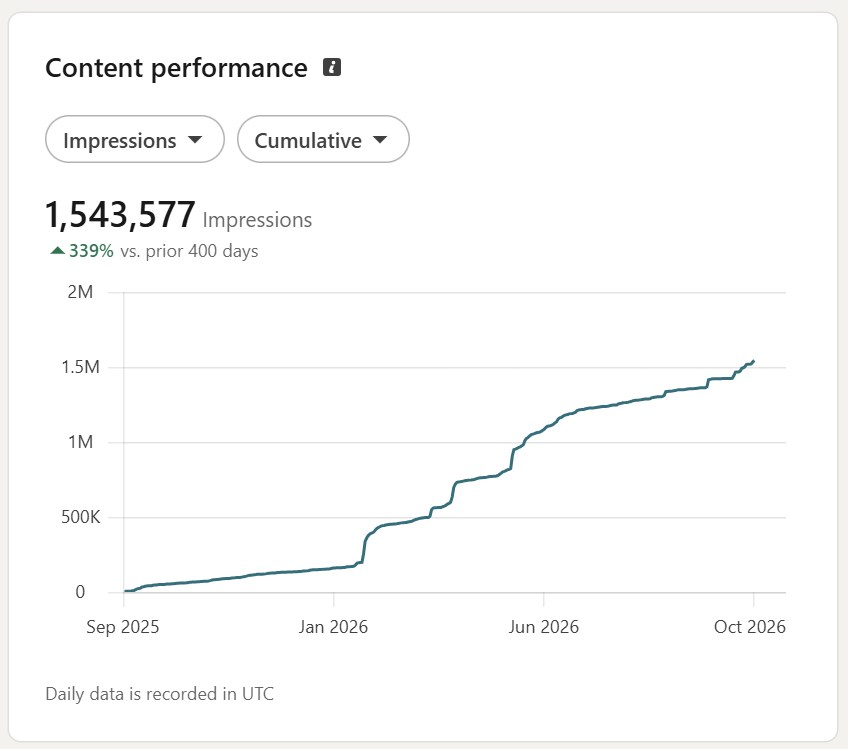Screen dimensions: 848x749
Task: Click the 'vs. prior 400 days' text
Action: tap(189, 251)
